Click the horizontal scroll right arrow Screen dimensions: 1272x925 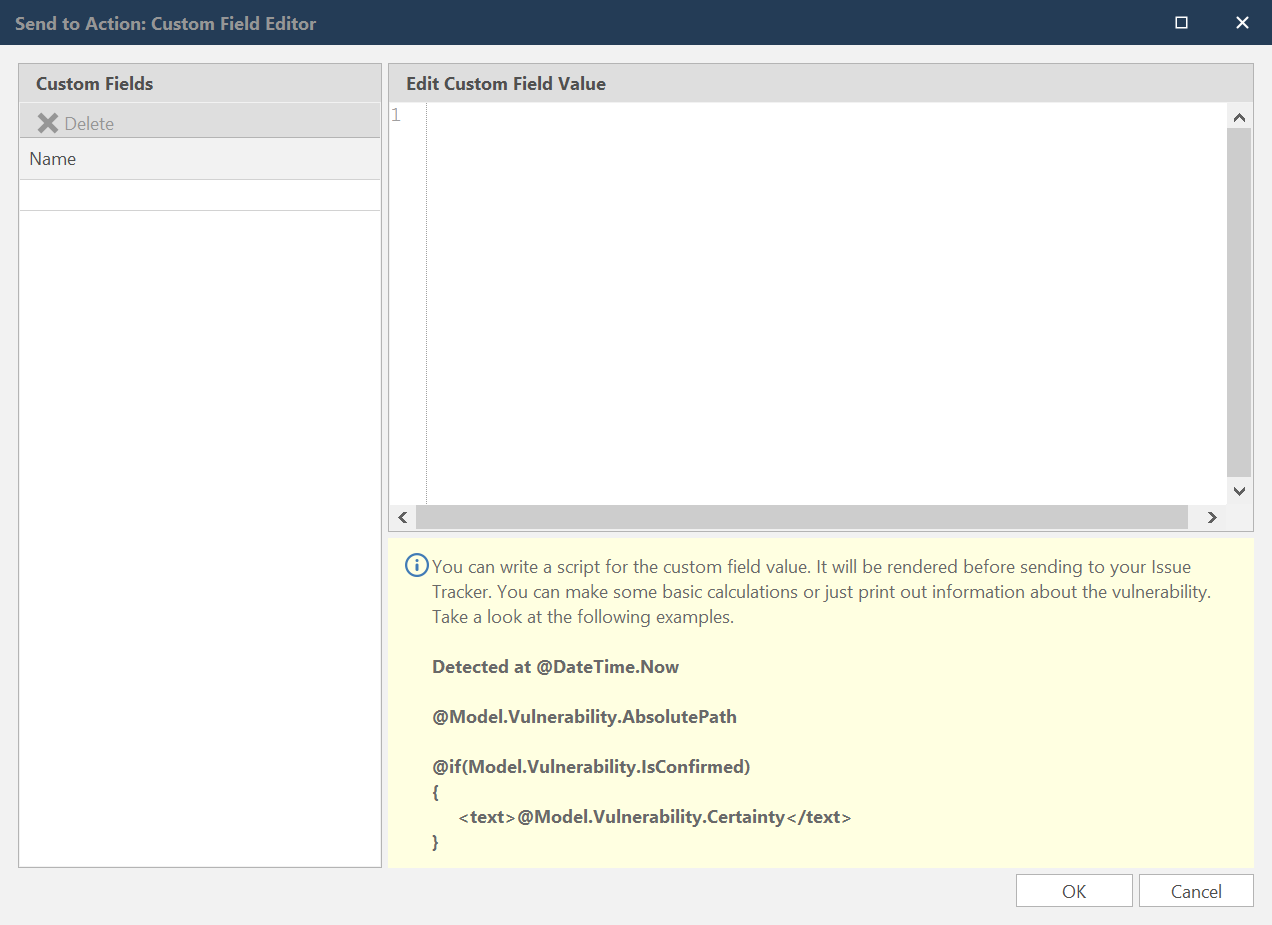point(1211,517)
